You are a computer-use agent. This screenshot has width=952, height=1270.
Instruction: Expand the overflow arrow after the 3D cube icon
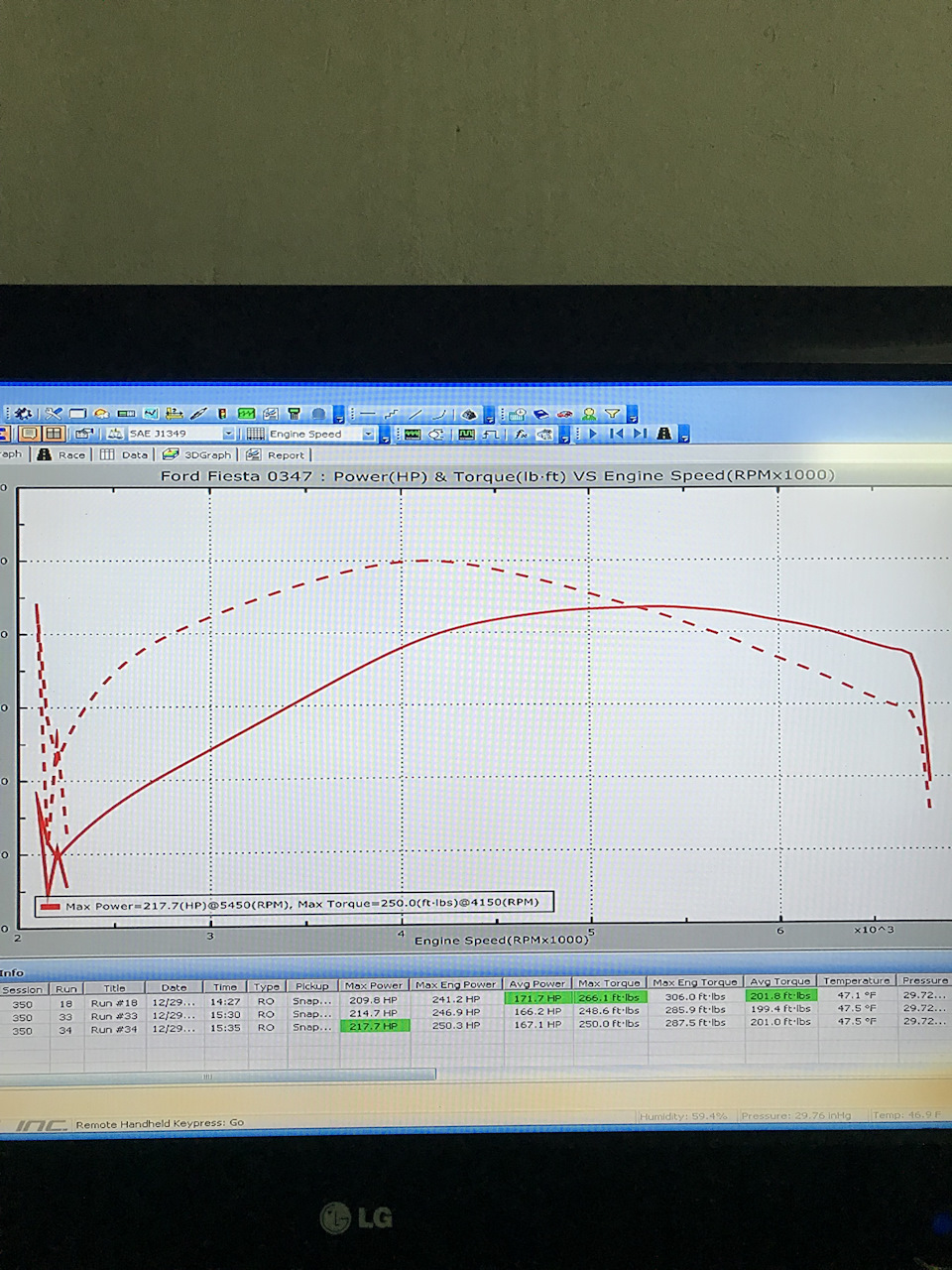click(x=489, y=417)
